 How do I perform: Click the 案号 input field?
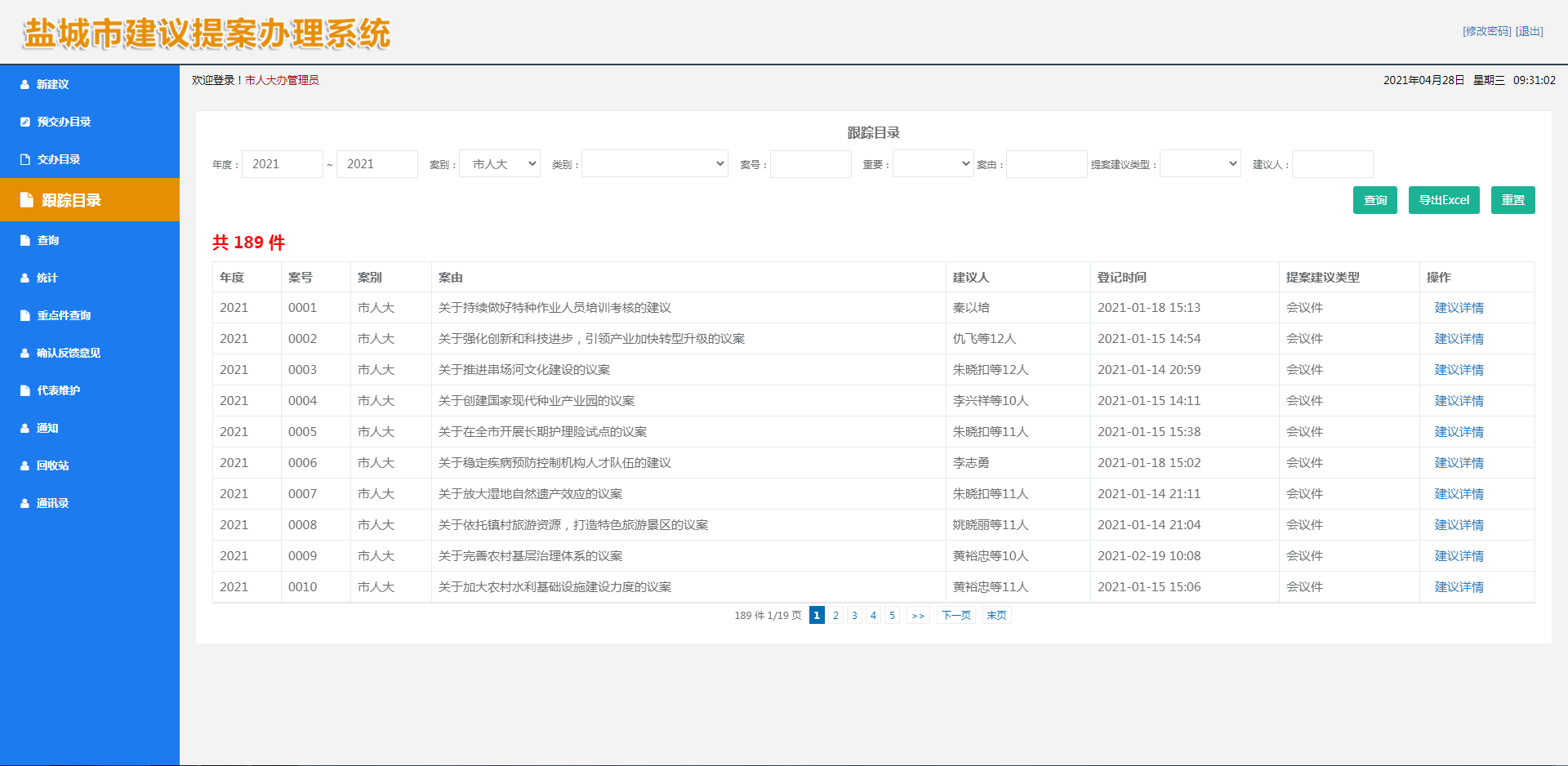point(810,164)
